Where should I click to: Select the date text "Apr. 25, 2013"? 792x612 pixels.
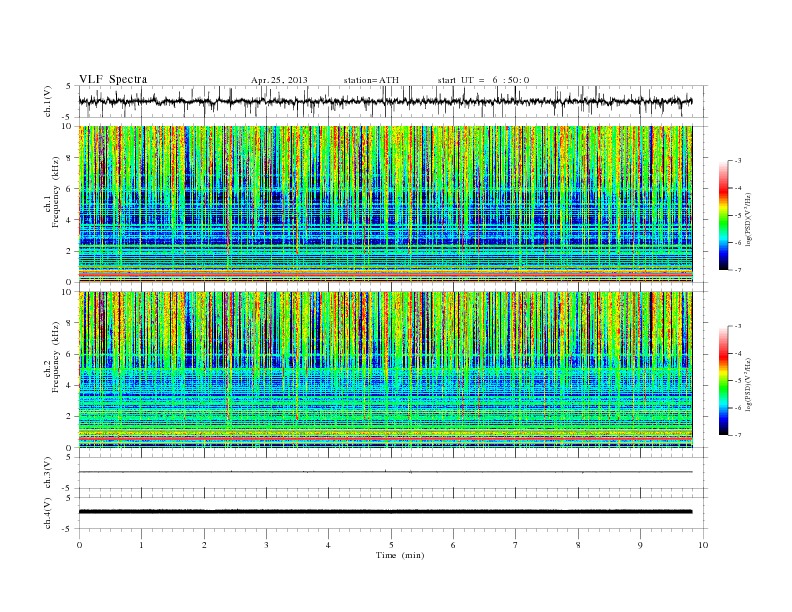279,80
